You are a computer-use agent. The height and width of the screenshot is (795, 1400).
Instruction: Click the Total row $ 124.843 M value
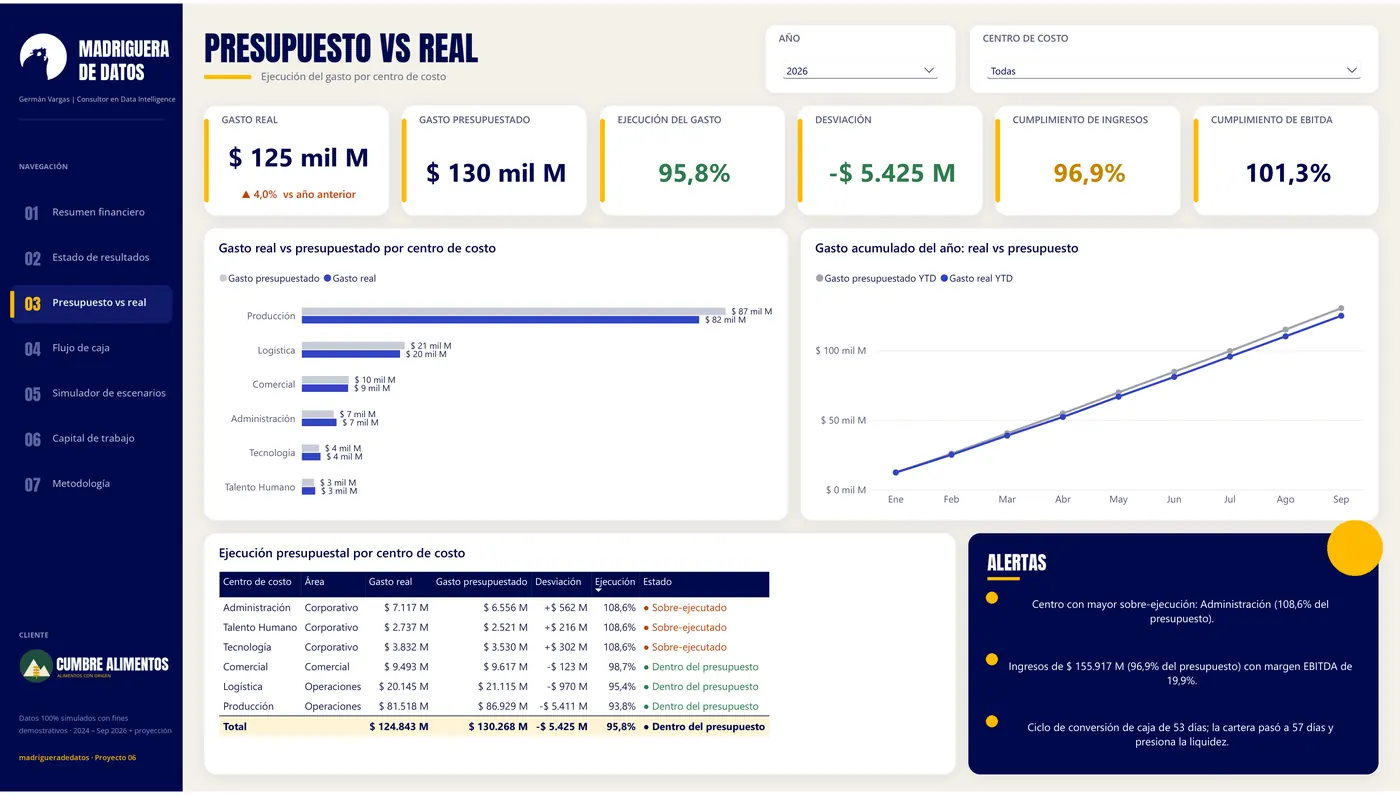tap(400, 727)
